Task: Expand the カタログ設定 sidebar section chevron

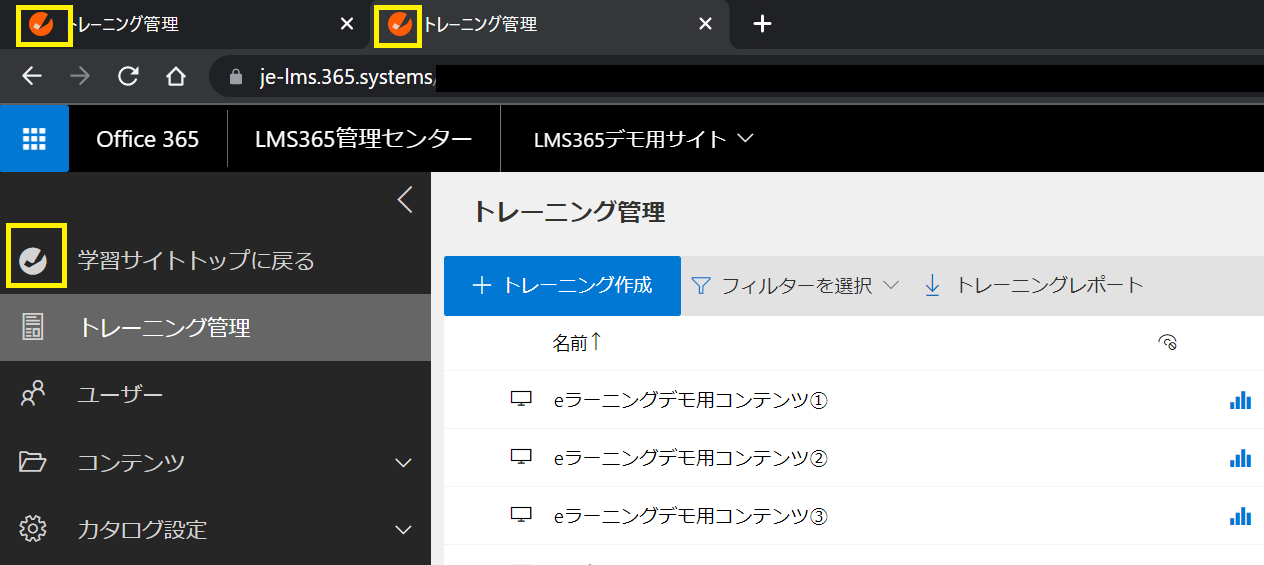Action: tap(404, 530)
